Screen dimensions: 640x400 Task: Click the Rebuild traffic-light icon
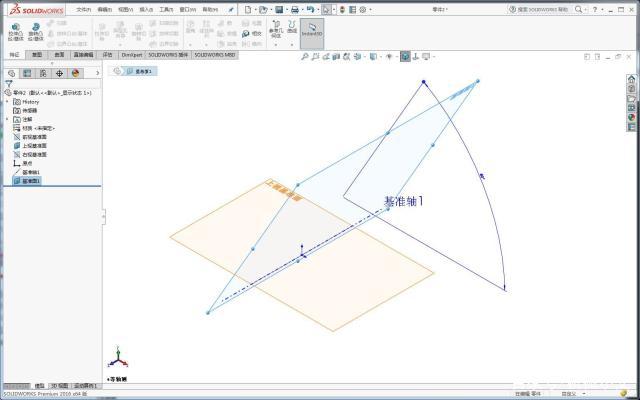[342, 9]
